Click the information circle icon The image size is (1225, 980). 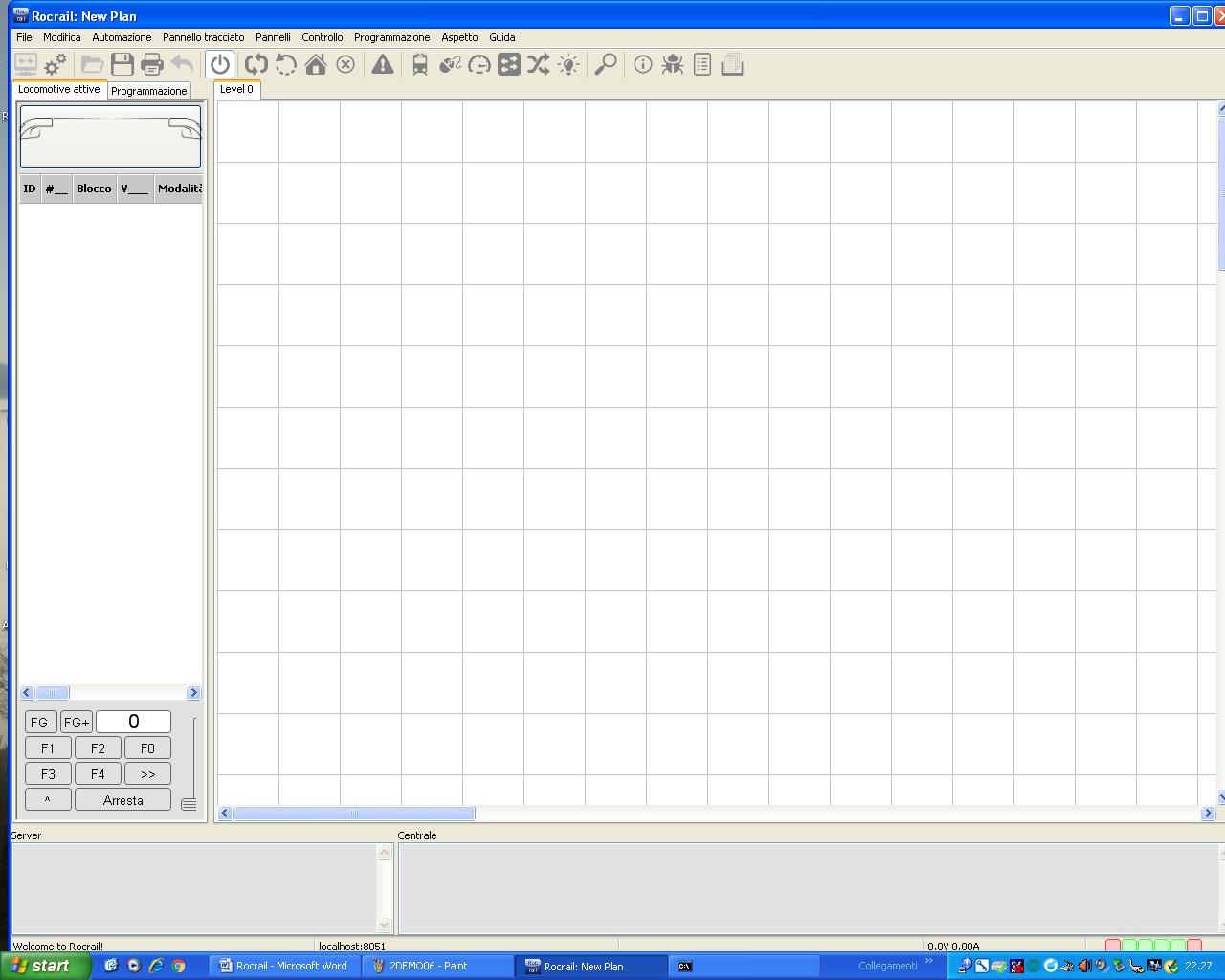click(643, 65)
